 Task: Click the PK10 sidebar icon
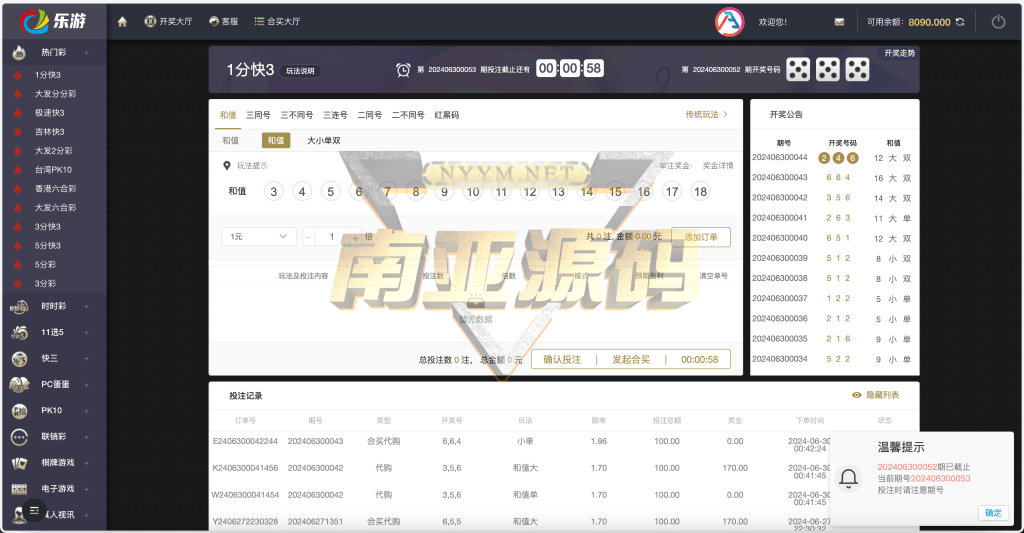click(19, 411)
